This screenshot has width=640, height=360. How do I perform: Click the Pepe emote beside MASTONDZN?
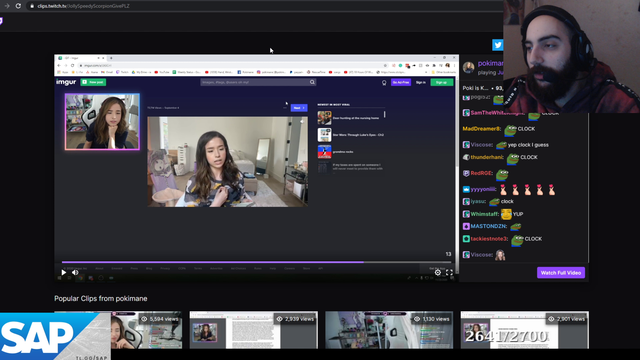(x=516, y=227)
